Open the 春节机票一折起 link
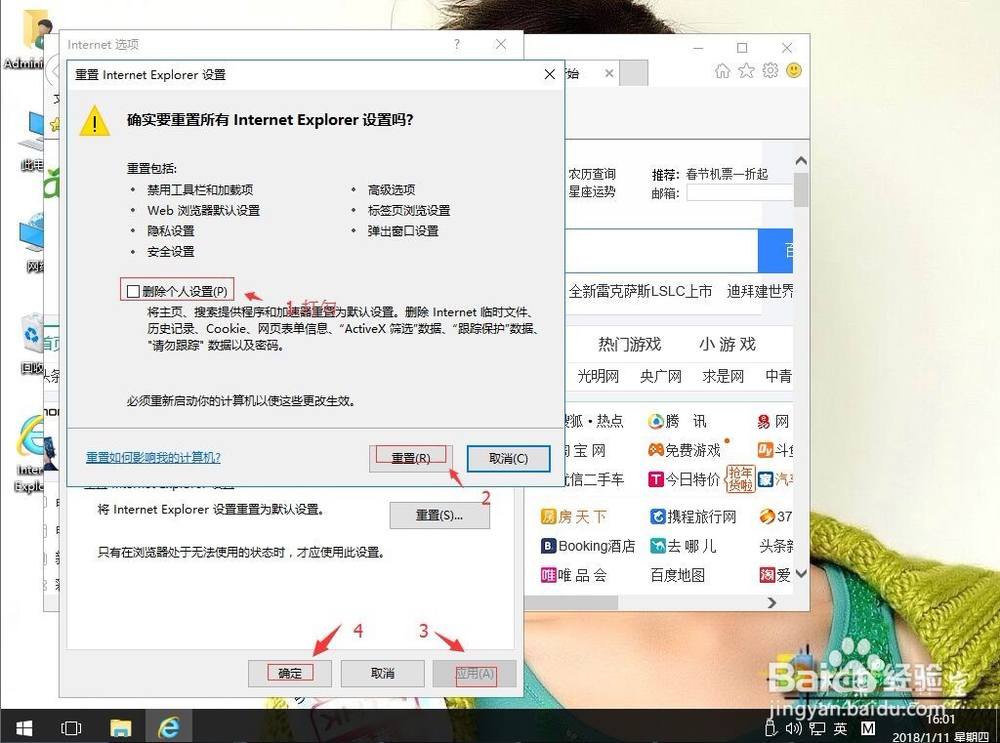Viewport: 1000px width, 743px height. (726, 174)
